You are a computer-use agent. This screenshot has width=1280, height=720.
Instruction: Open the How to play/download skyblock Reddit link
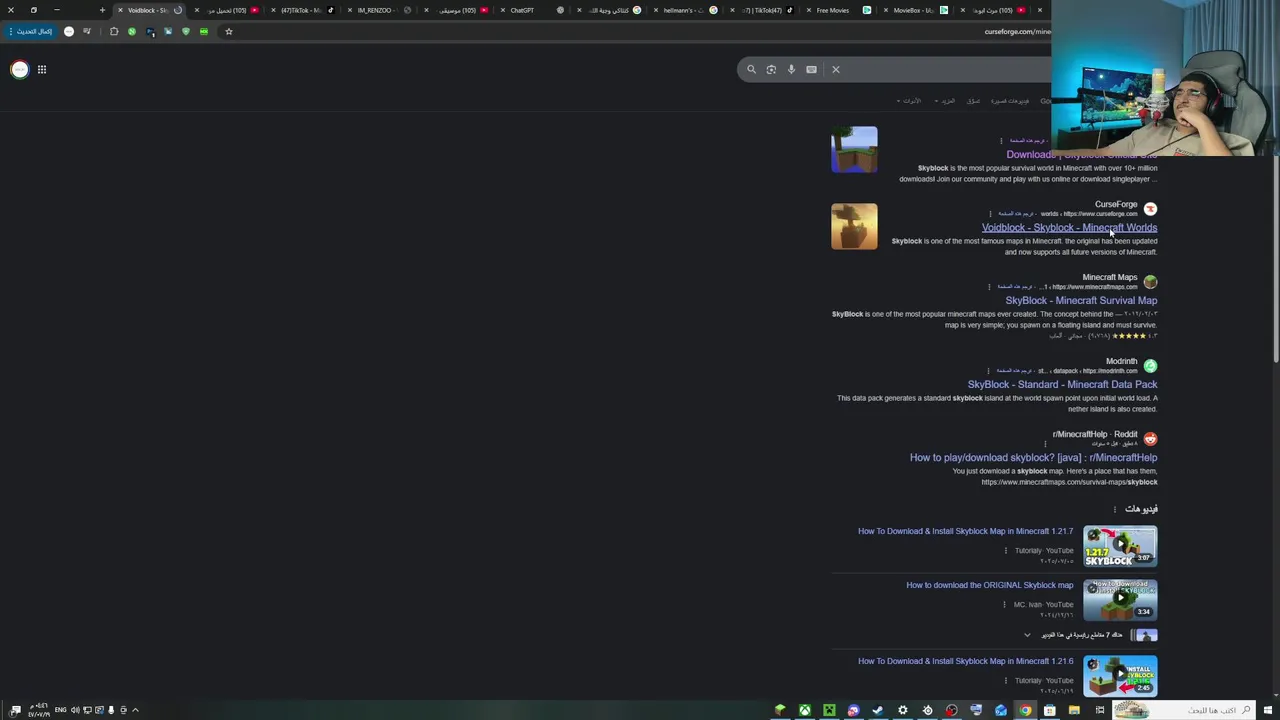pyautogui.click(x=1033, y=458)
